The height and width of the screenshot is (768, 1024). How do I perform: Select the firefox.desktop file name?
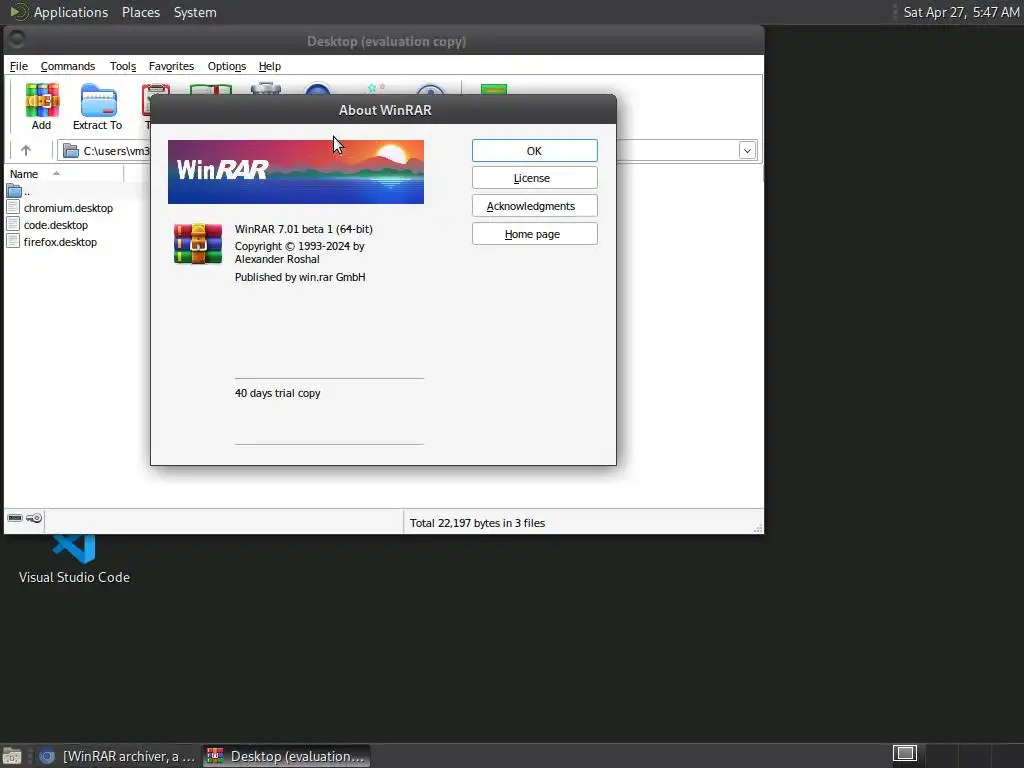pos(60,242)
